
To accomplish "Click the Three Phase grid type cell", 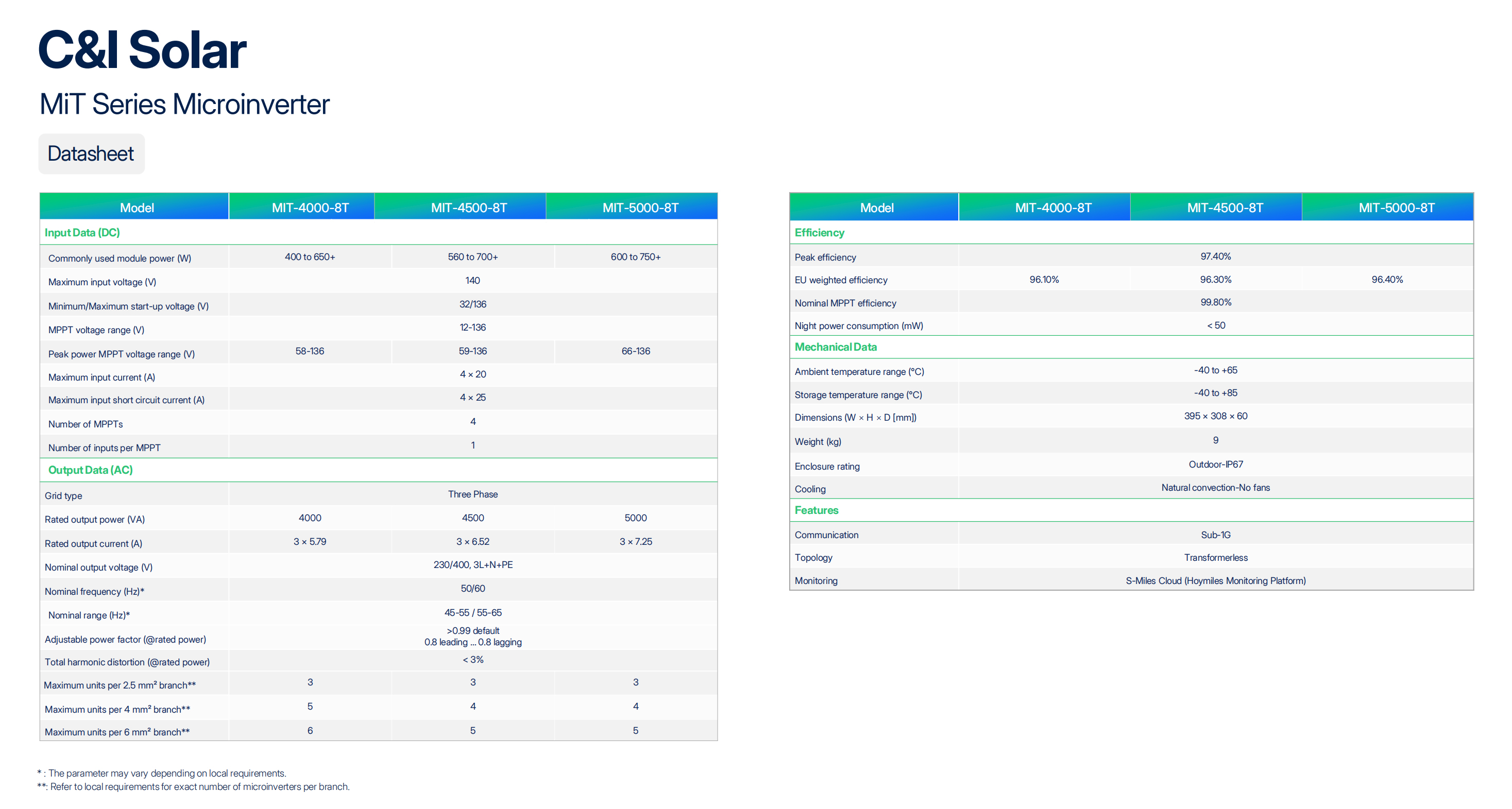I will [472, 494].
